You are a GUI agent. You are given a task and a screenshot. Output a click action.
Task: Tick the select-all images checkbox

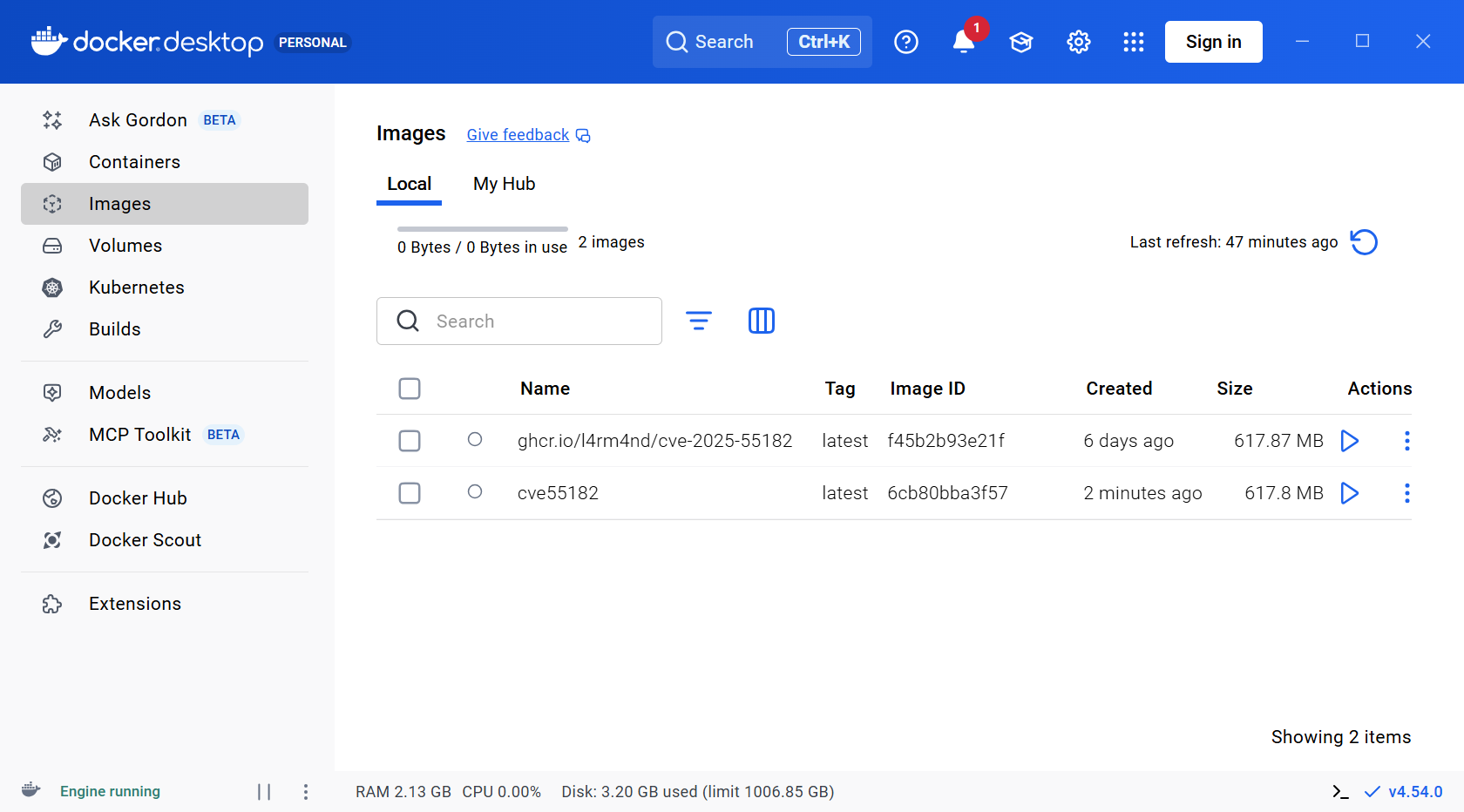coord(410,389)
